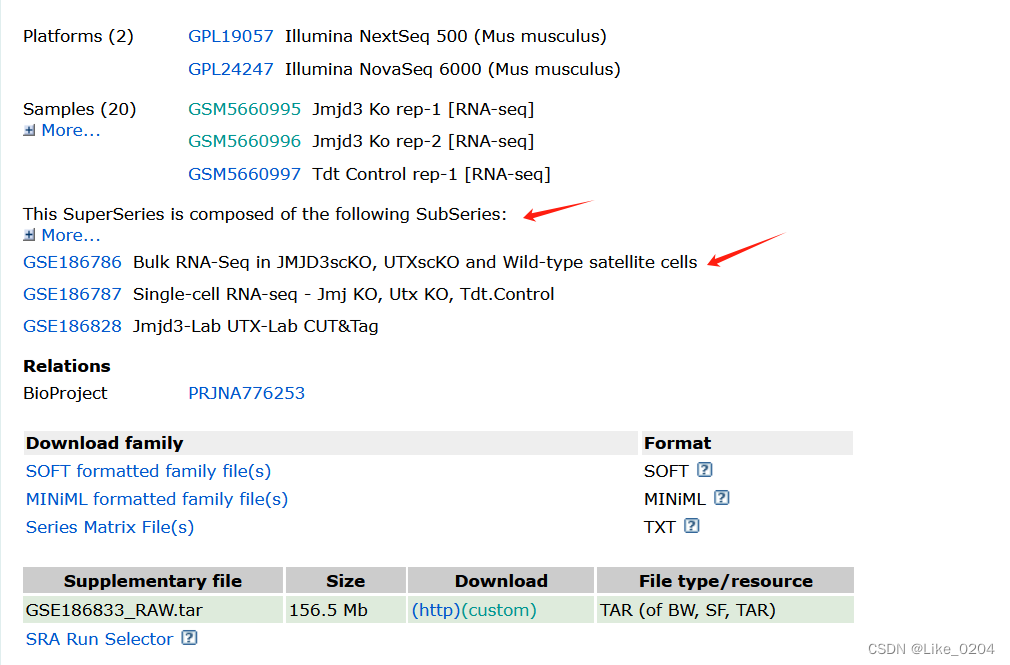
Task: Open BioProject PRJNA776253
Action: (246, 393)
